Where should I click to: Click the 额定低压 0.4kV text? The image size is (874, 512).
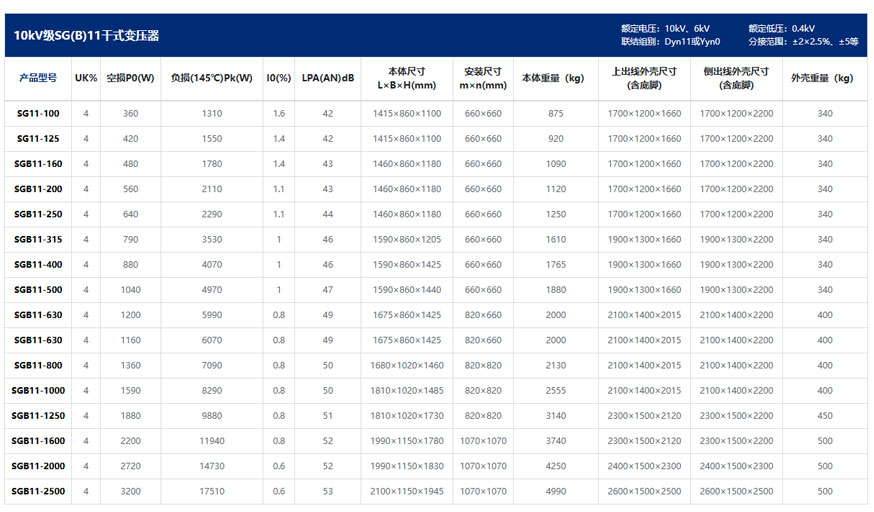click(781, 28)
